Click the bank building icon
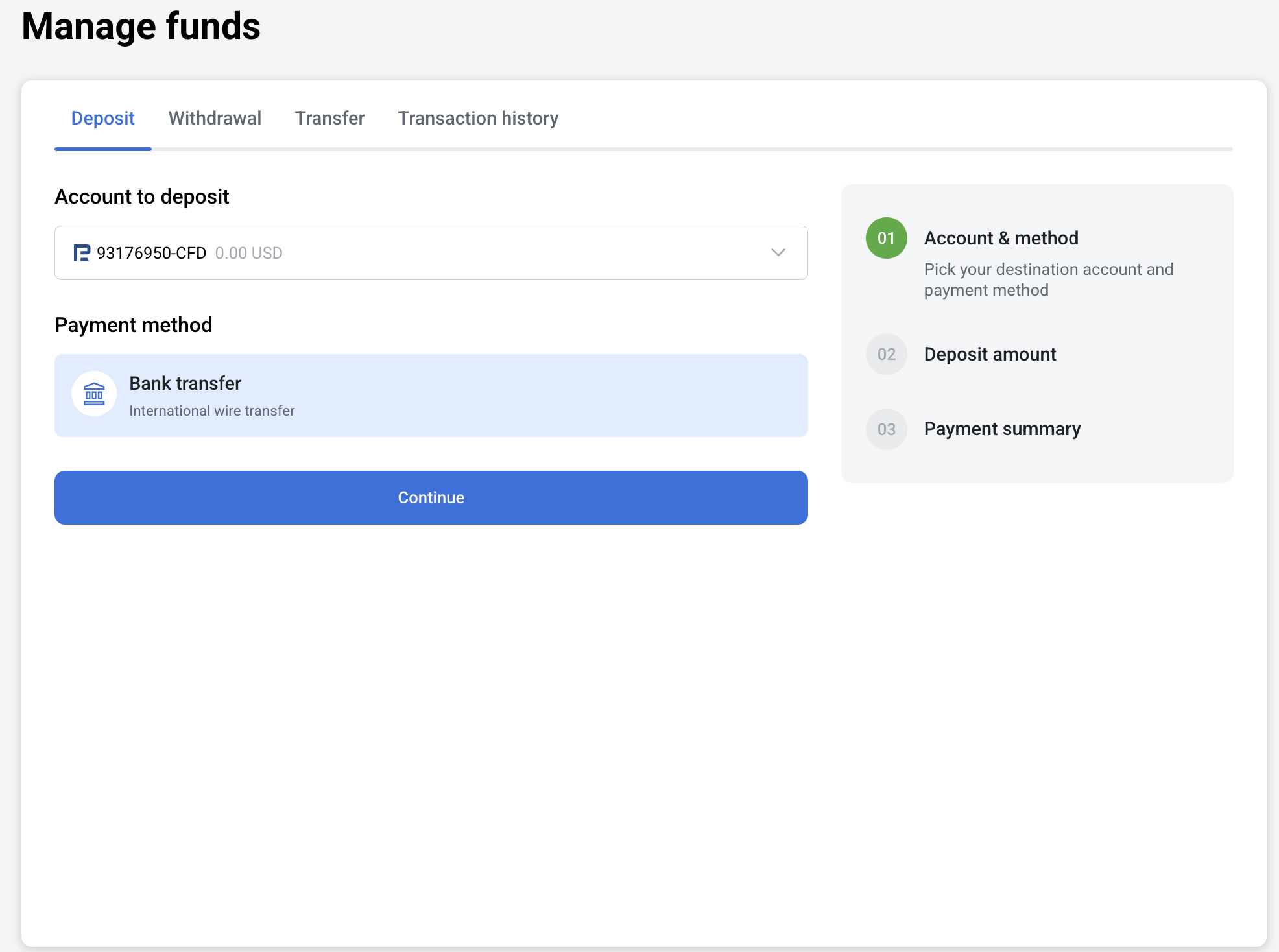 coord(94,394)
